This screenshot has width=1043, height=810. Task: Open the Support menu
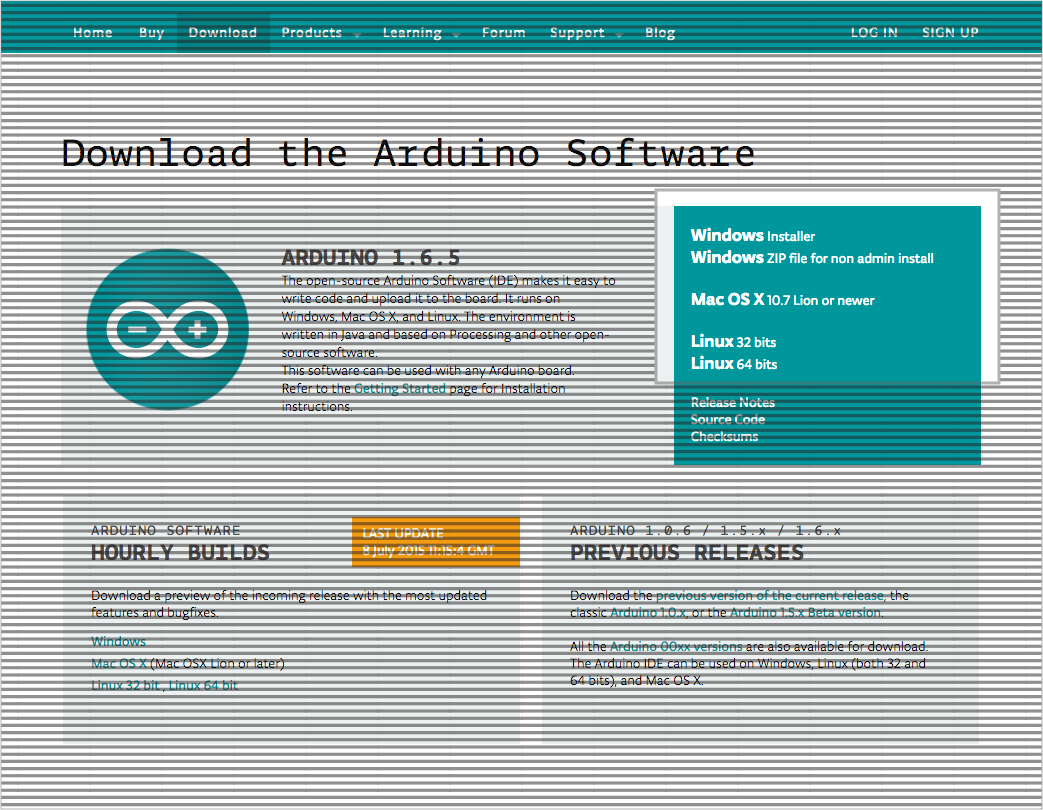pyautogui.click(x=577, y=33)
